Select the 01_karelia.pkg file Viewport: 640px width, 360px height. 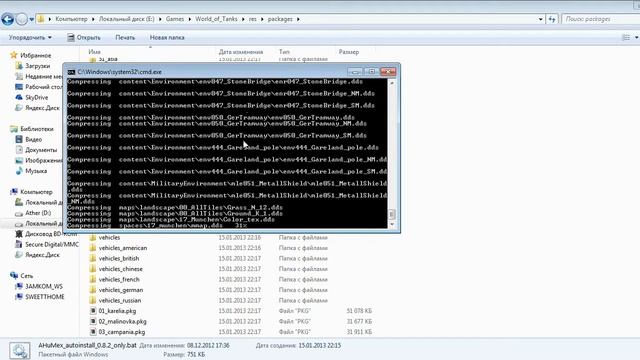click(117, 311)
